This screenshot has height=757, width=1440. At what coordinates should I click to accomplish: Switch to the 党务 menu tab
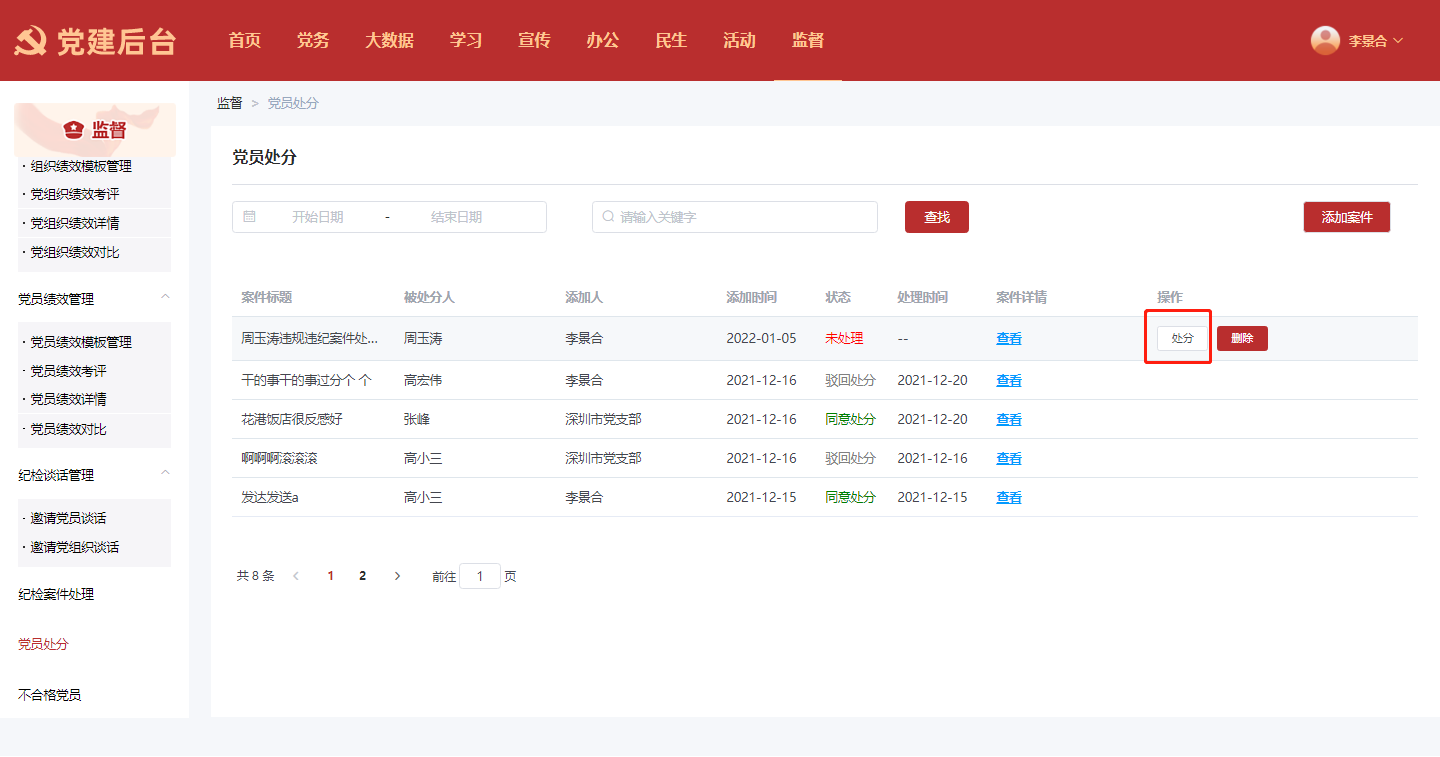click(313, 41)
